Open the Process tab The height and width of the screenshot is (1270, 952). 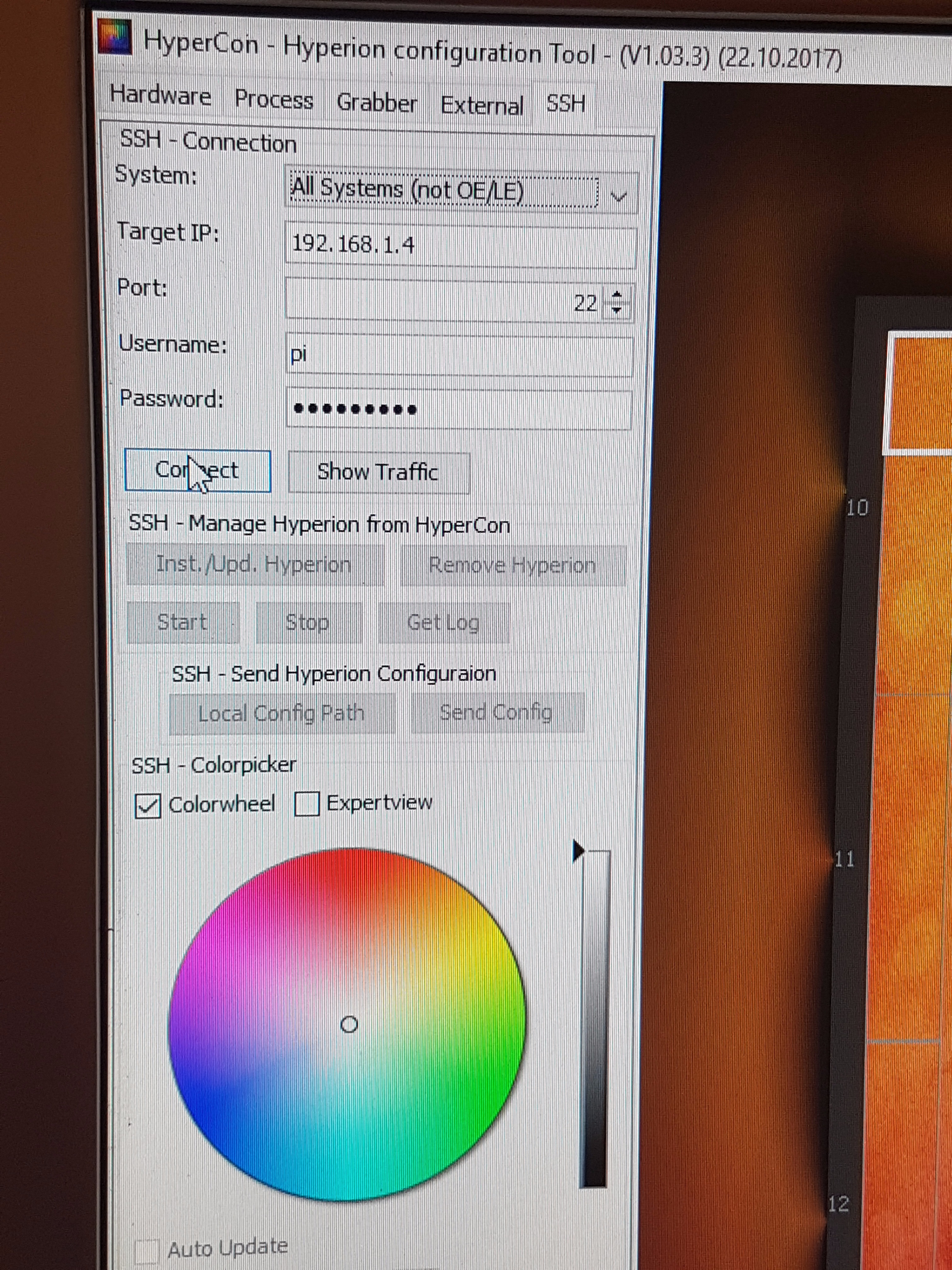(x=274, y=100)
